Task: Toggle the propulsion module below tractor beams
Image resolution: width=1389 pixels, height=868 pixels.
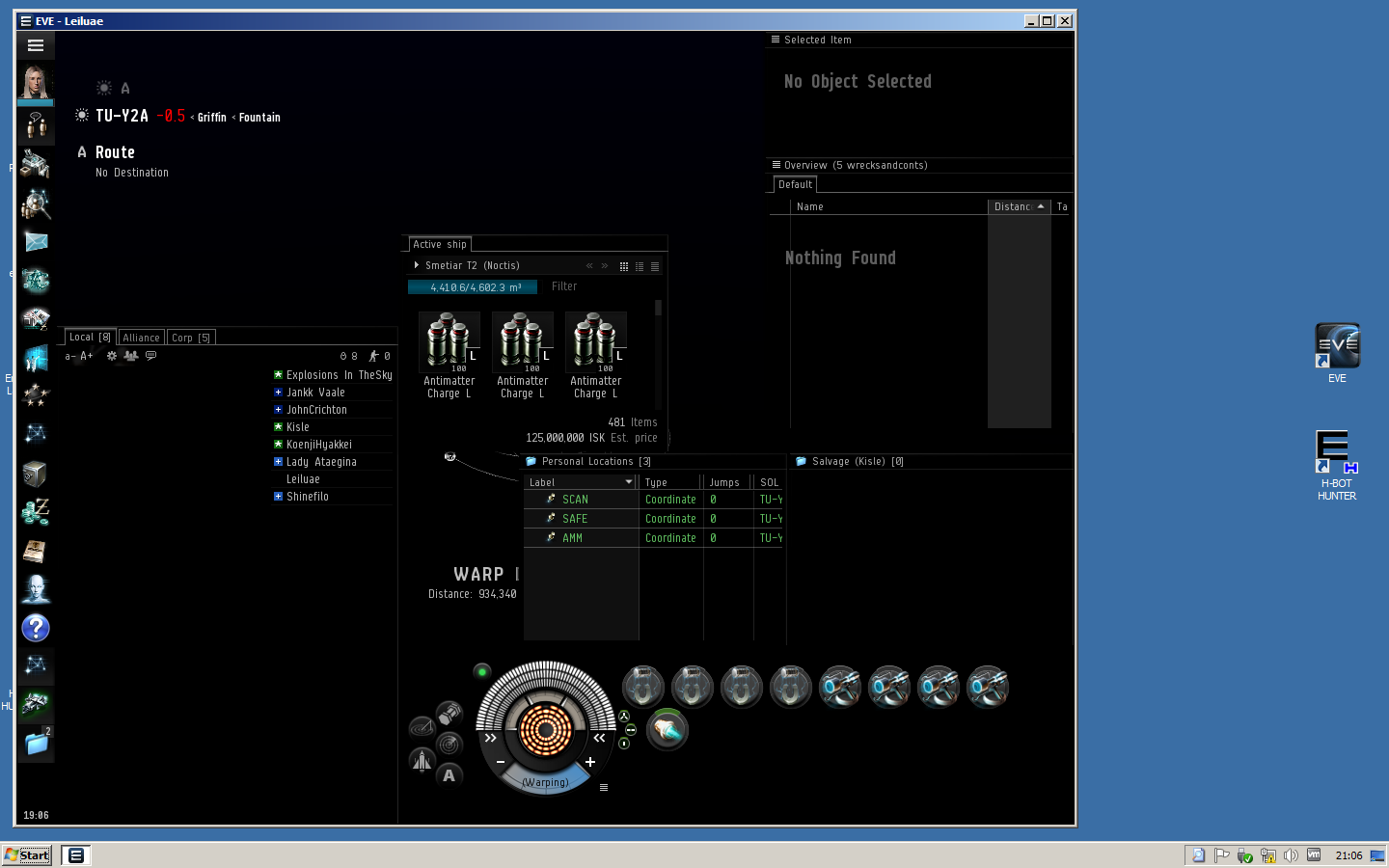Action: click(x=667, y=729)
